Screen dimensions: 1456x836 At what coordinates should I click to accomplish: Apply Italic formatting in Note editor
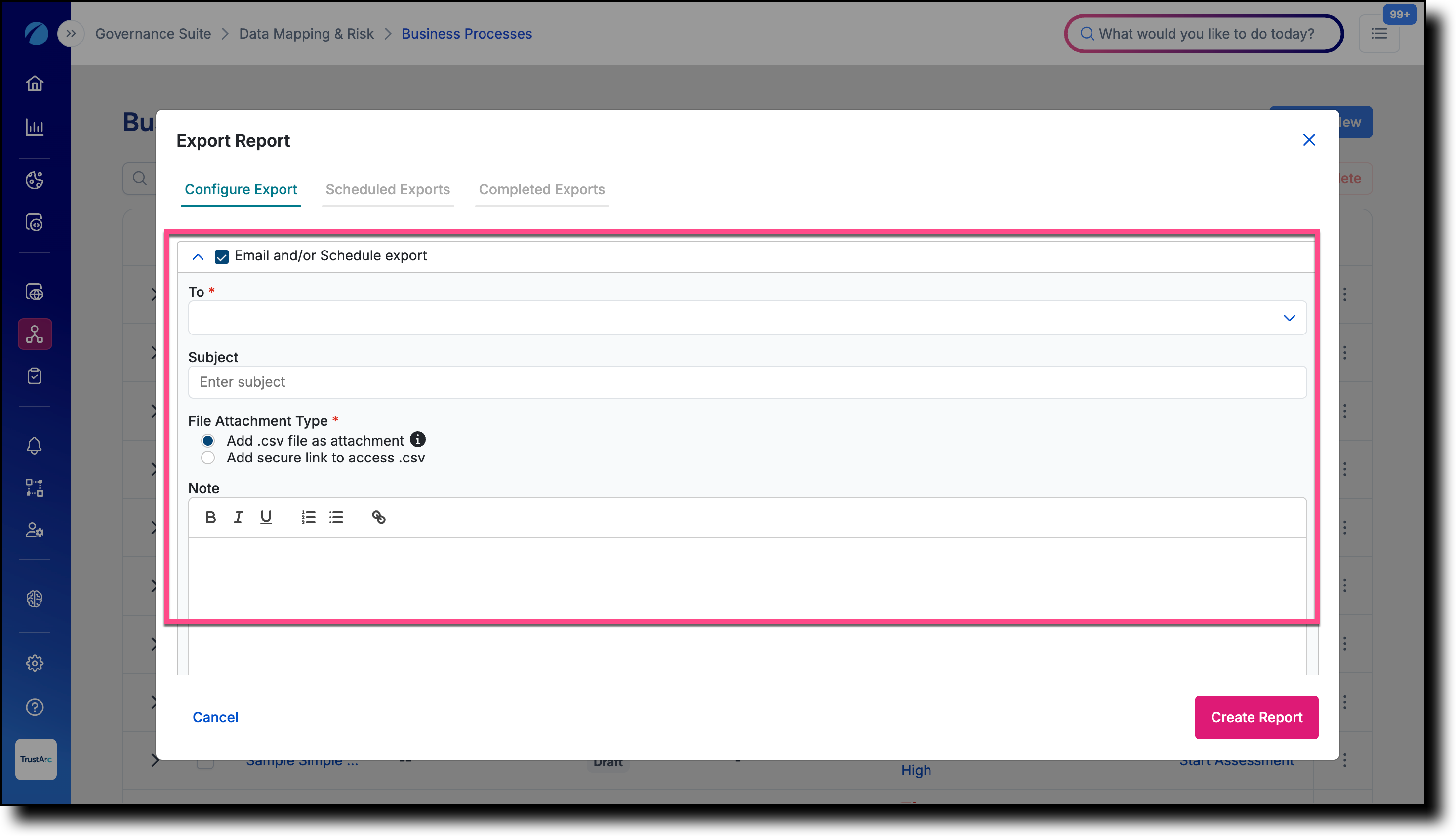click(238, 517)
